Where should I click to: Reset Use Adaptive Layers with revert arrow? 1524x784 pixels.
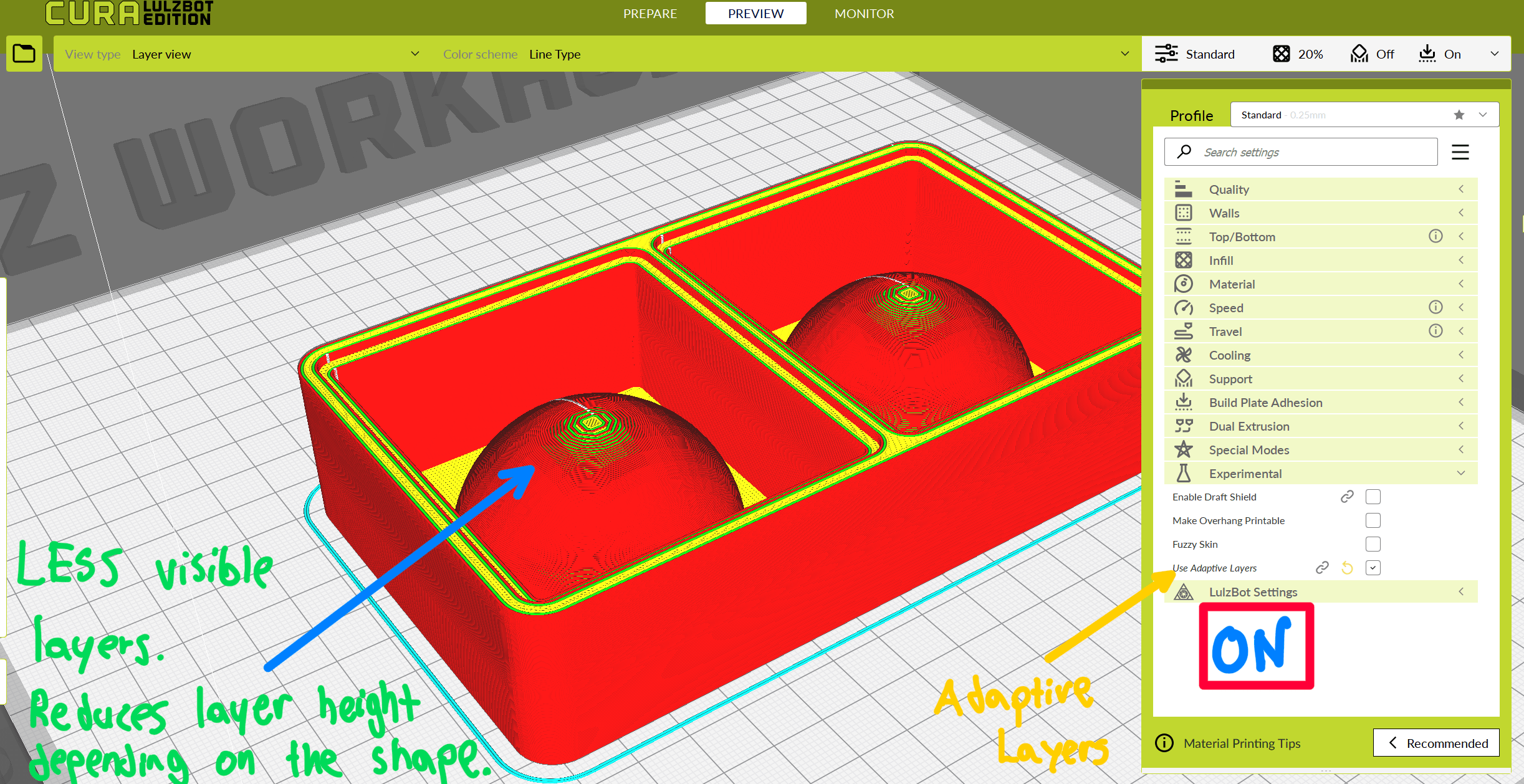coord(1347,568)
